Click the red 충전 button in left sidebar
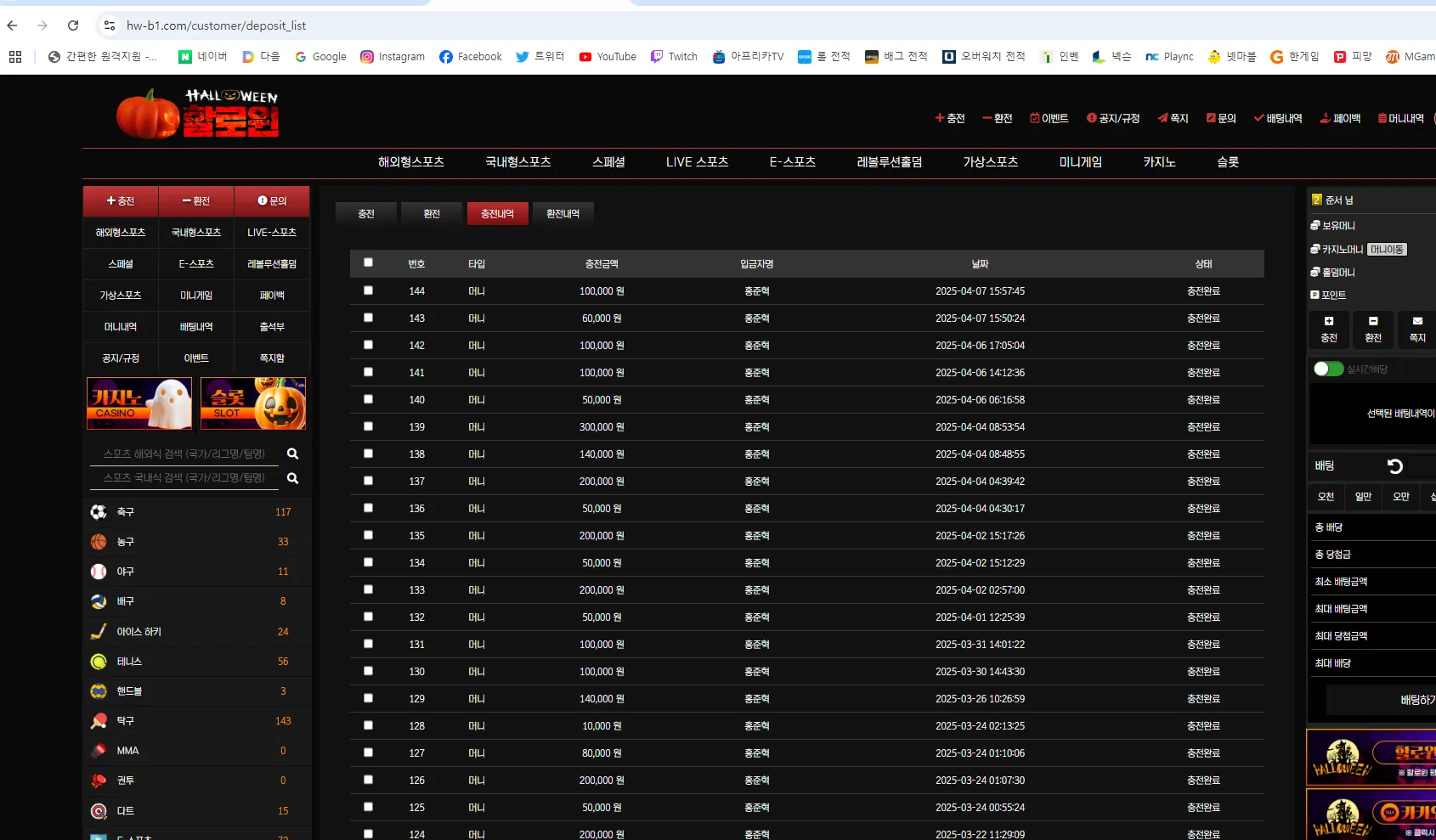The image size is (1436, 840). click(x=121, y=201)
